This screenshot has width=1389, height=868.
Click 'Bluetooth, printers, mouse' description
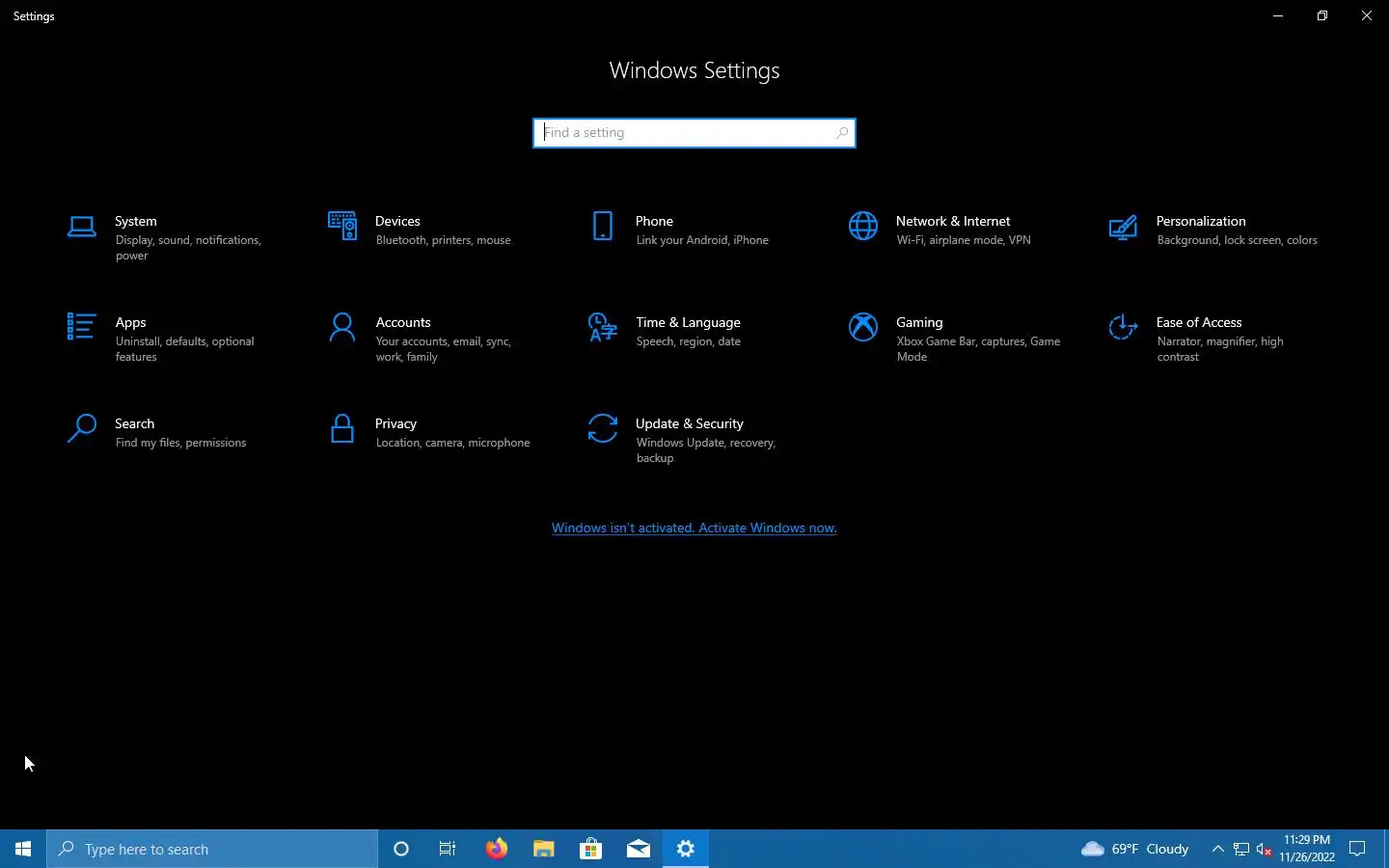(443, 240)
